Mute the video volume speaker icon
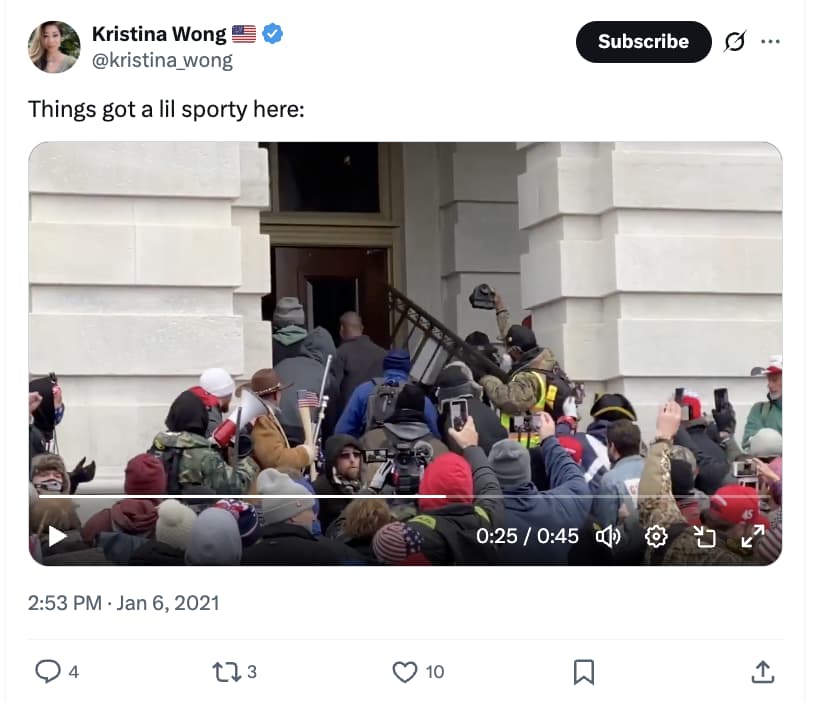This screenshot has height=702, width=834. point(608,536)
